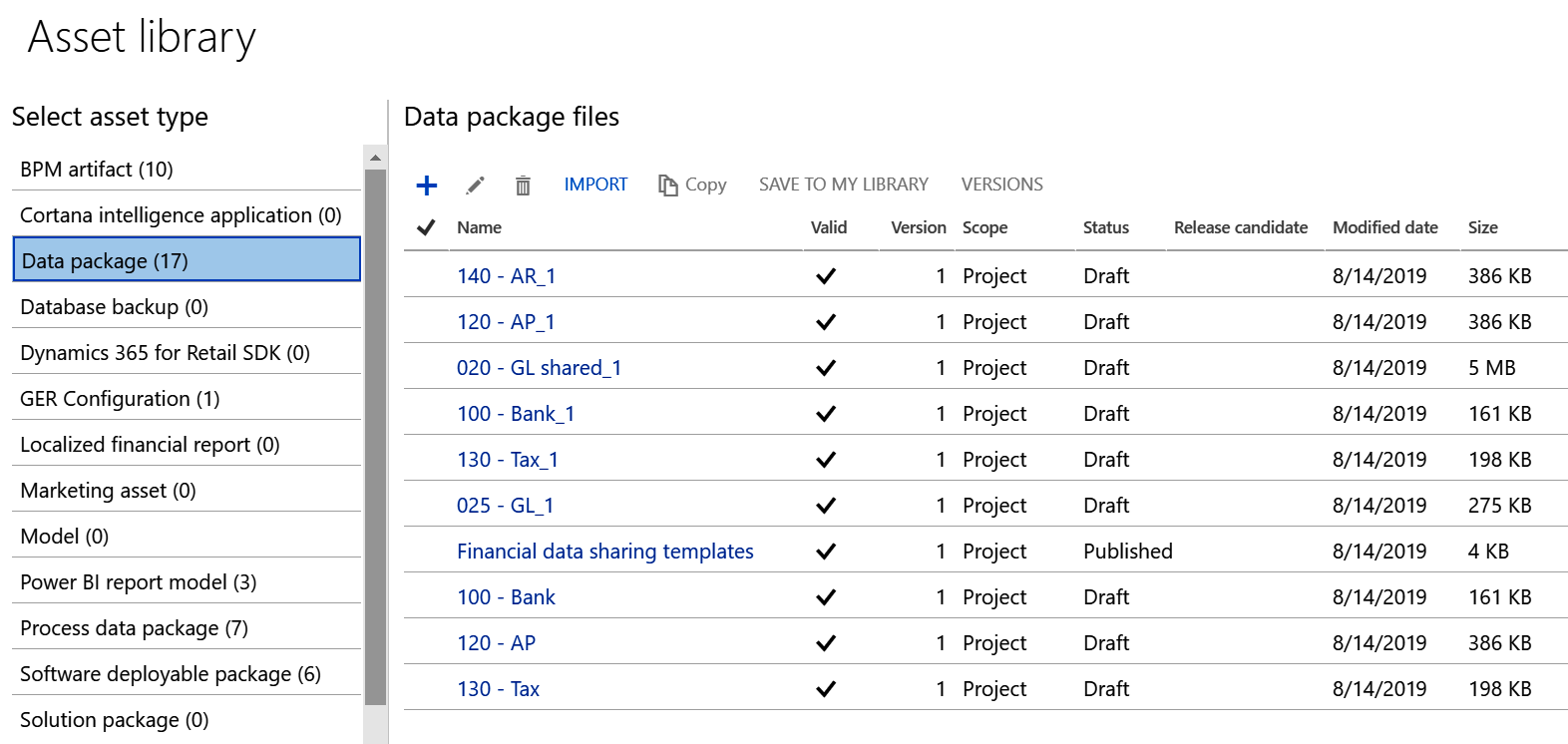Select Software deployable package asset type
1568x744 pixels.
click(x=171, y=674)
